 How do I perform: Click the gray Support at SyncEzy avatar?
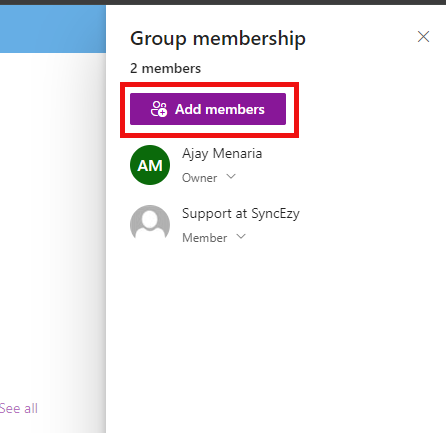click(150, 223)
